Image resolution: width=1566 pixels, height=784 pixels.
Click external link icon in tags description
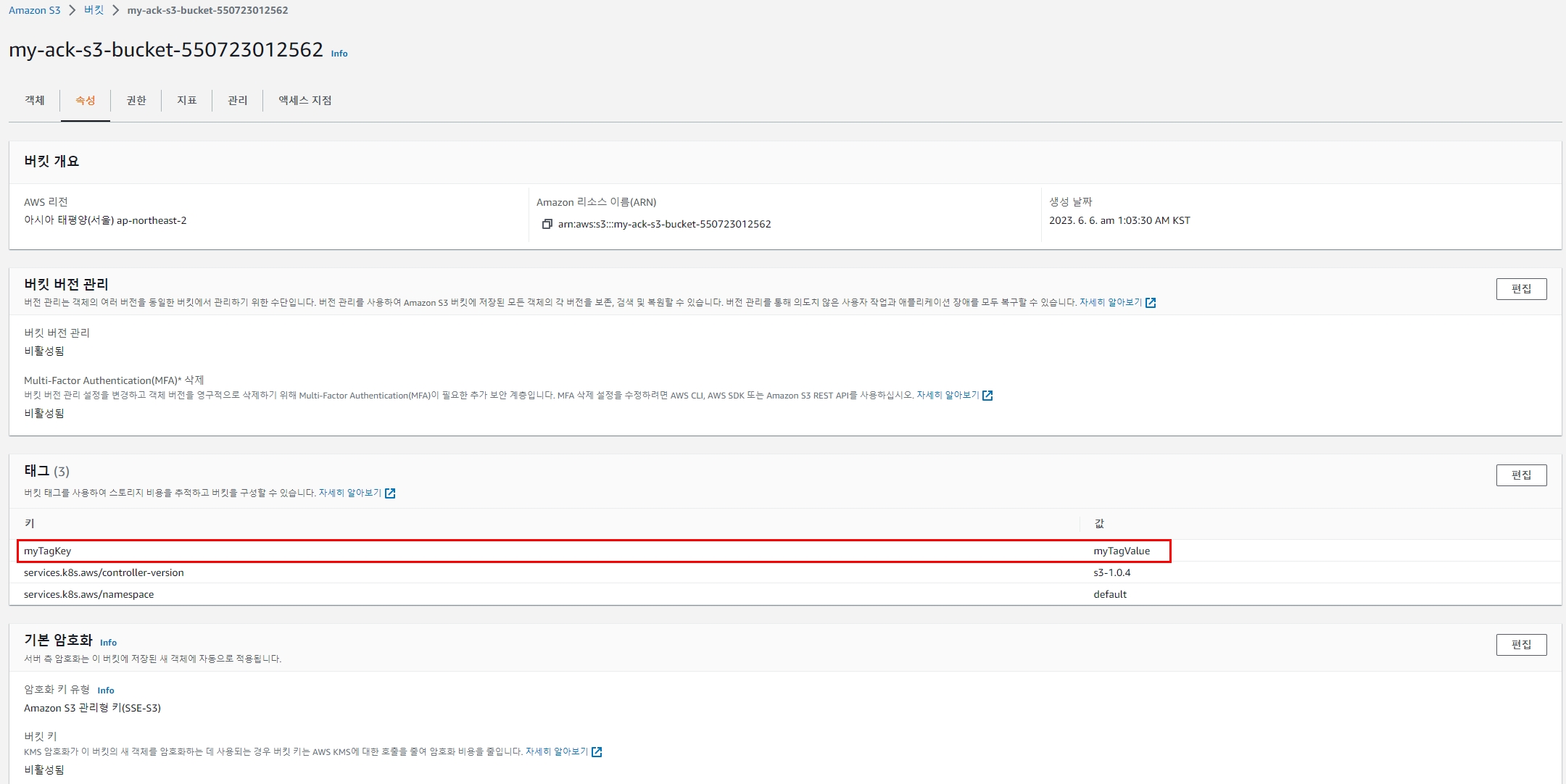click(x=390, y=493)
